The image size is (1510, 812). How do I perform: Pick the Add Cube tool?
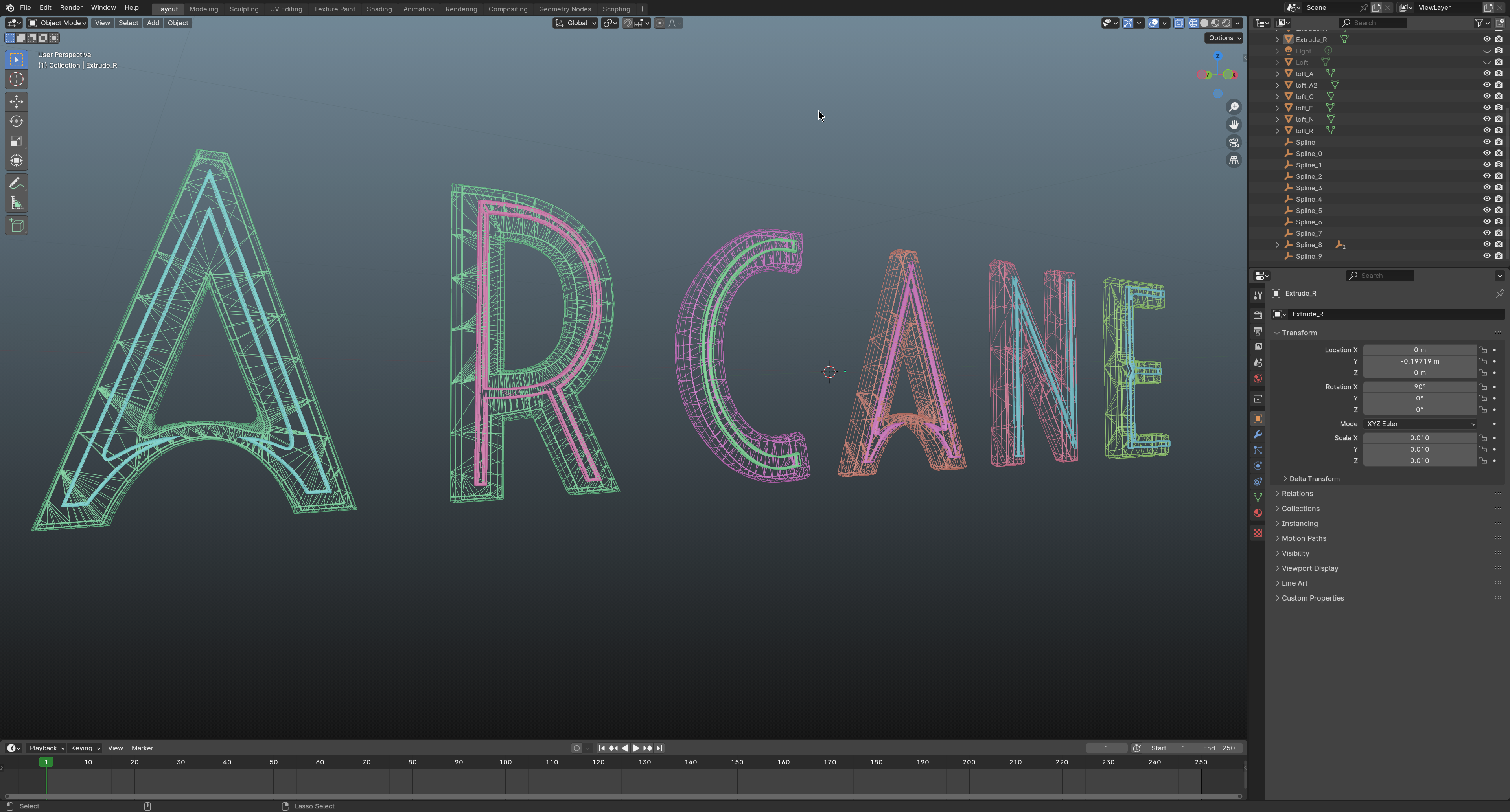(17, 226)
